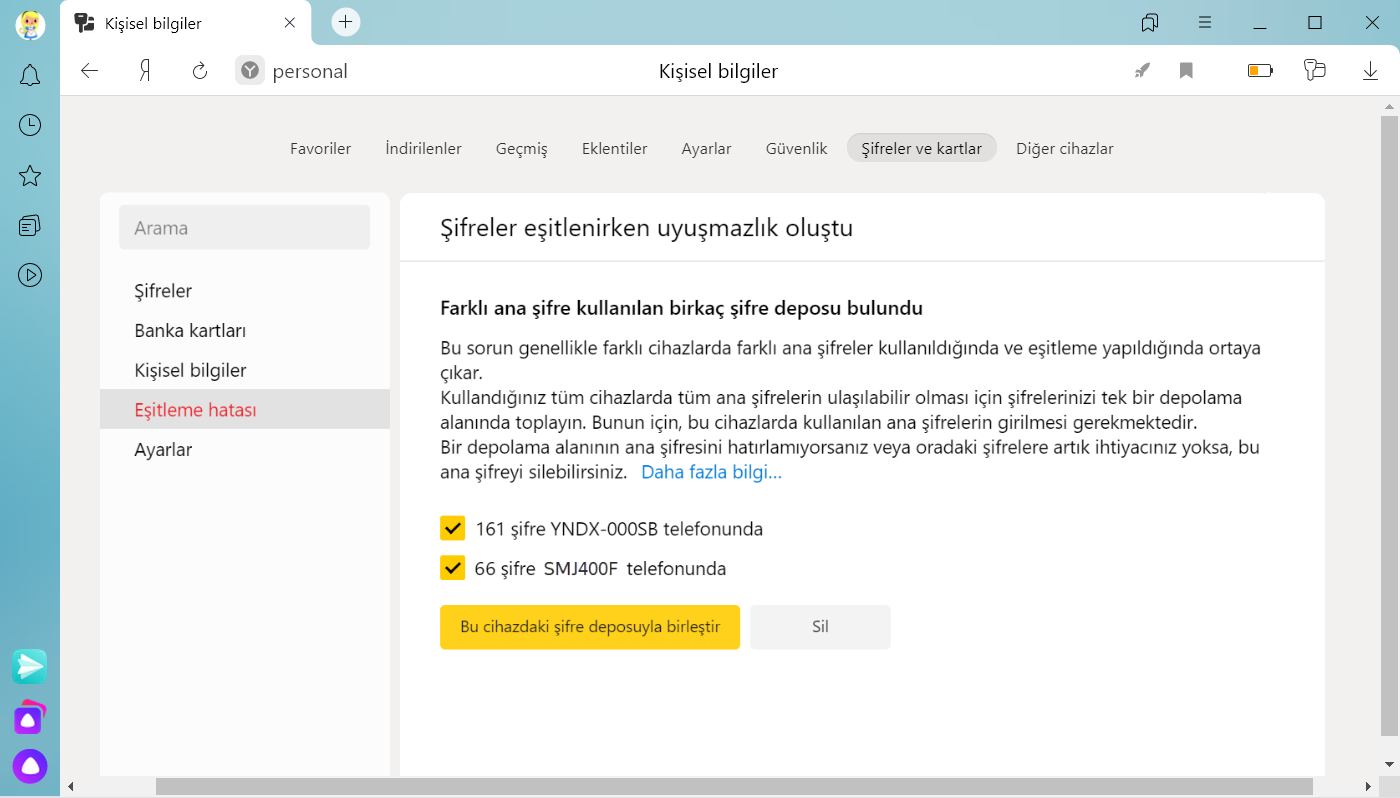Viewport: 1400px width, 798px height.
Task: Select Ayarlar in left side menu
Action: tap(245, 450)
